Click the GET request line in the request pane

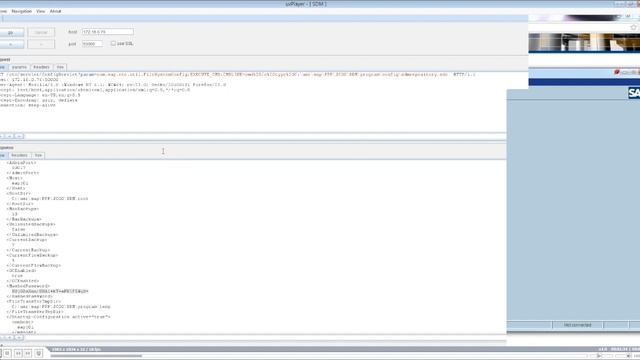(x=238, y=75)
